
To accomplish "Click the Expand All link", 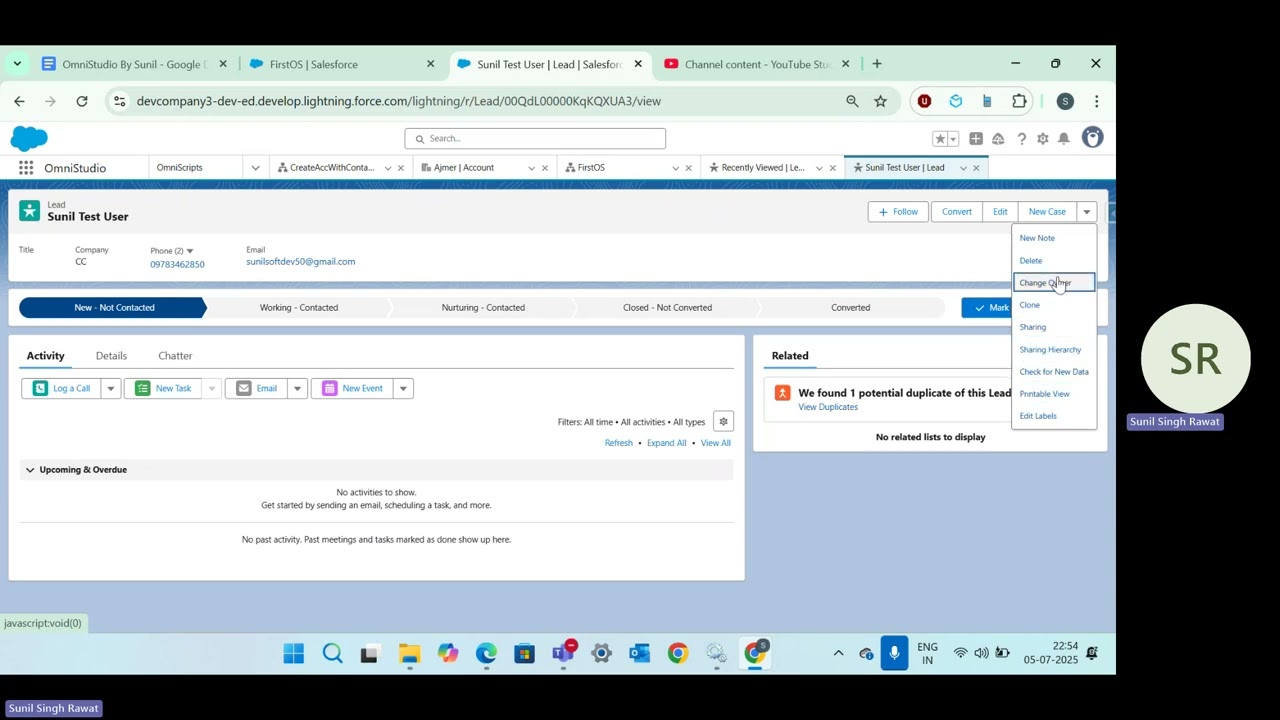I will [666, 443].
